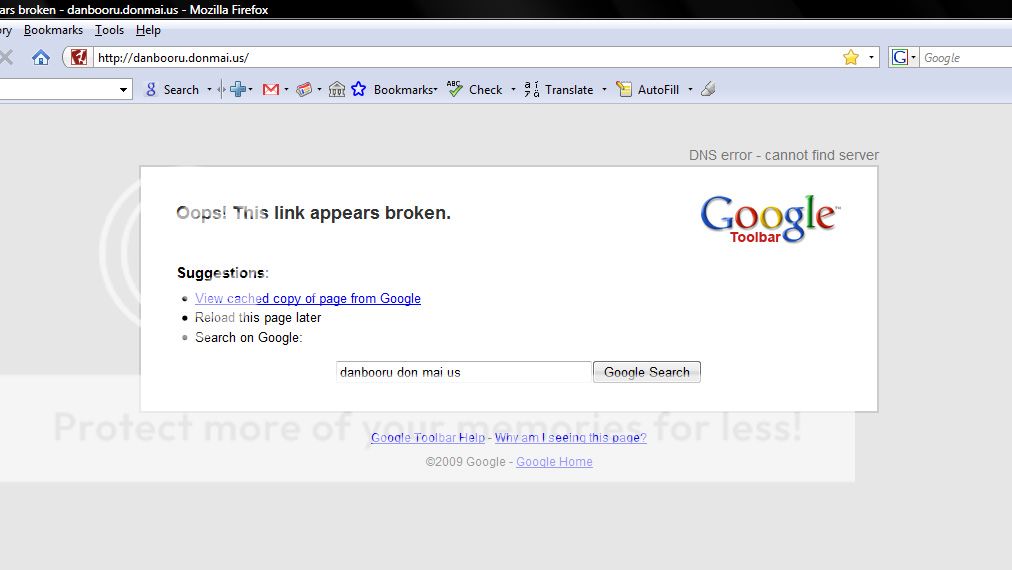Open the address bar history dropdown arrow
1012x570 pixels.
click(871, 58)
